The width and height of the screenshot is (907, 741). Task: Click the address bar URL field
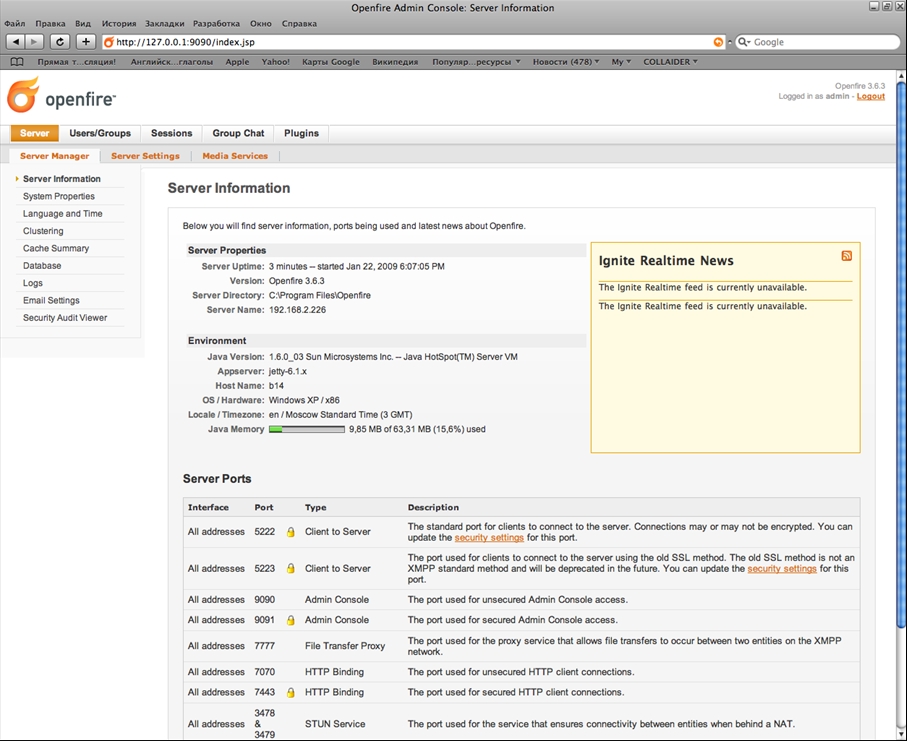[x=413, y=42]
